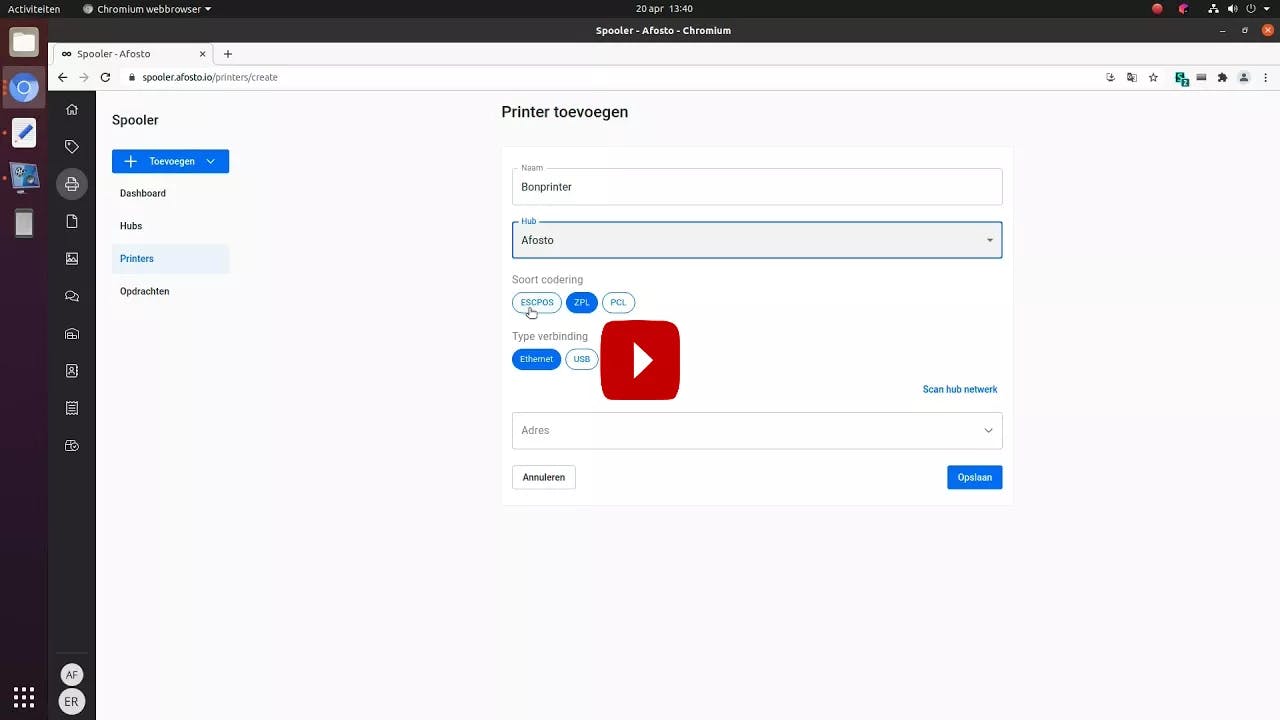This screenshot has width=1280, height=720.
Task: Click the install app icon in address bar
Action: click(1110, 77)
